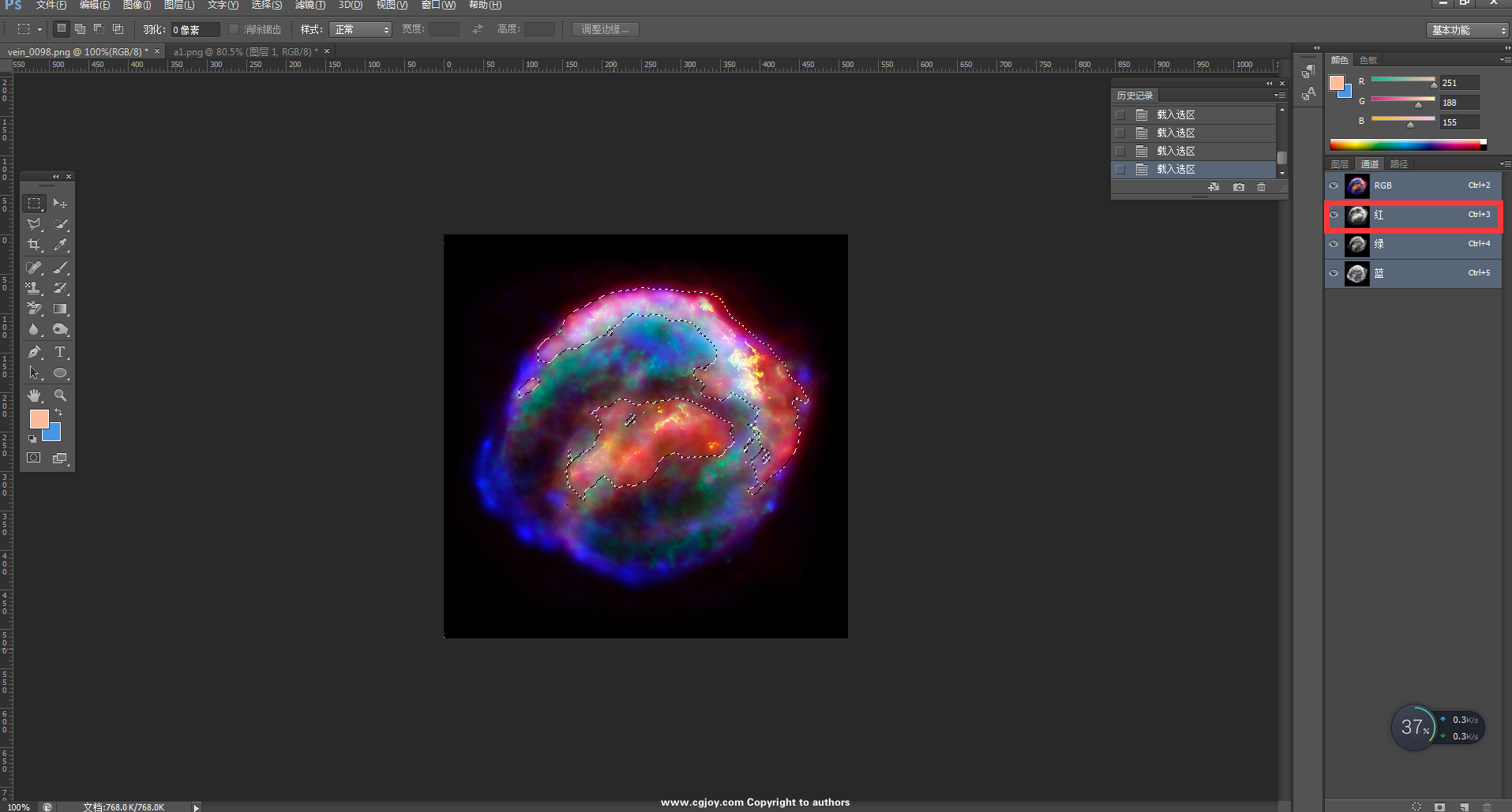Switch to the 色板 (Swatches) tab
1512x812 pixels.
1368,60
